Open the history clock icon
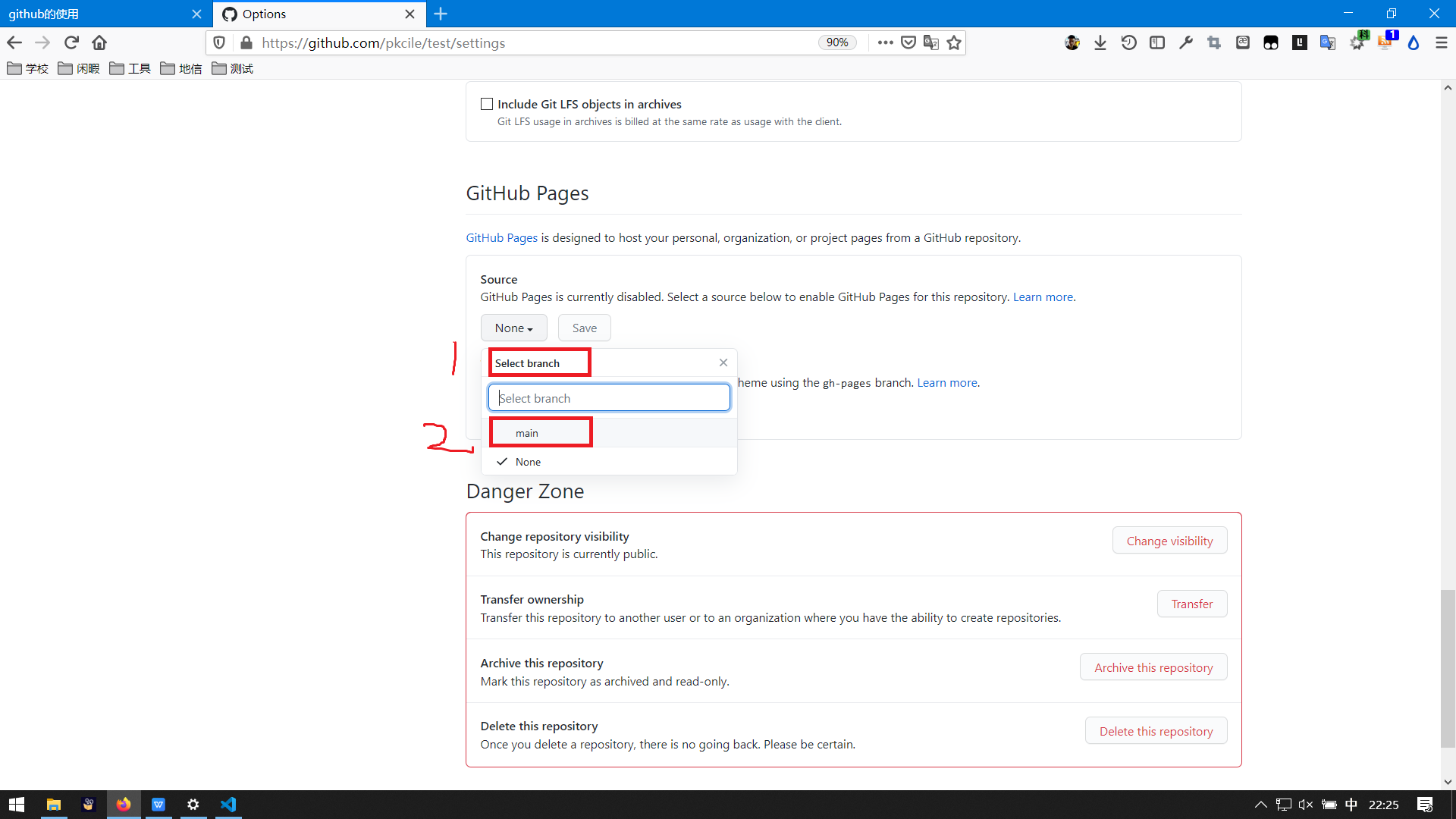The height and width of the screenshot is (819, 1456). 1129,42
